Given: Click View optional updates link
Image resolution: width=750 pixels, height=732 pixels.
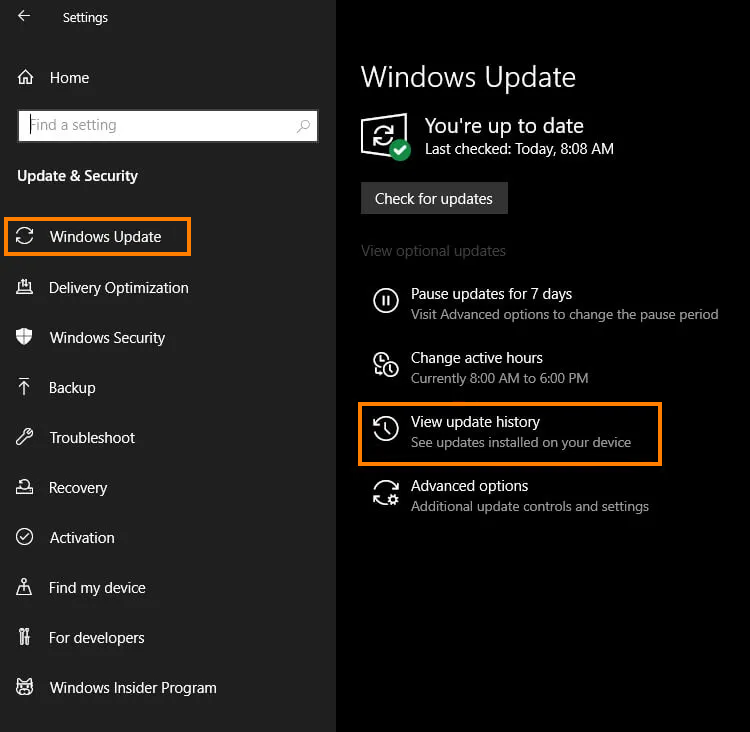Looking at the screenshot, I should click(x=433, y=251).
